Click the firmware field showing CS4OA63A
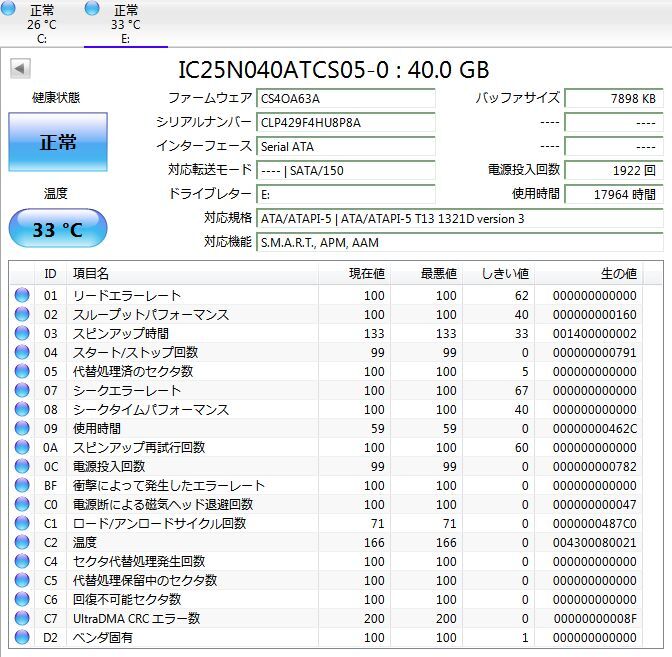The height and width of the screenshot is (657, 672). 346,98
